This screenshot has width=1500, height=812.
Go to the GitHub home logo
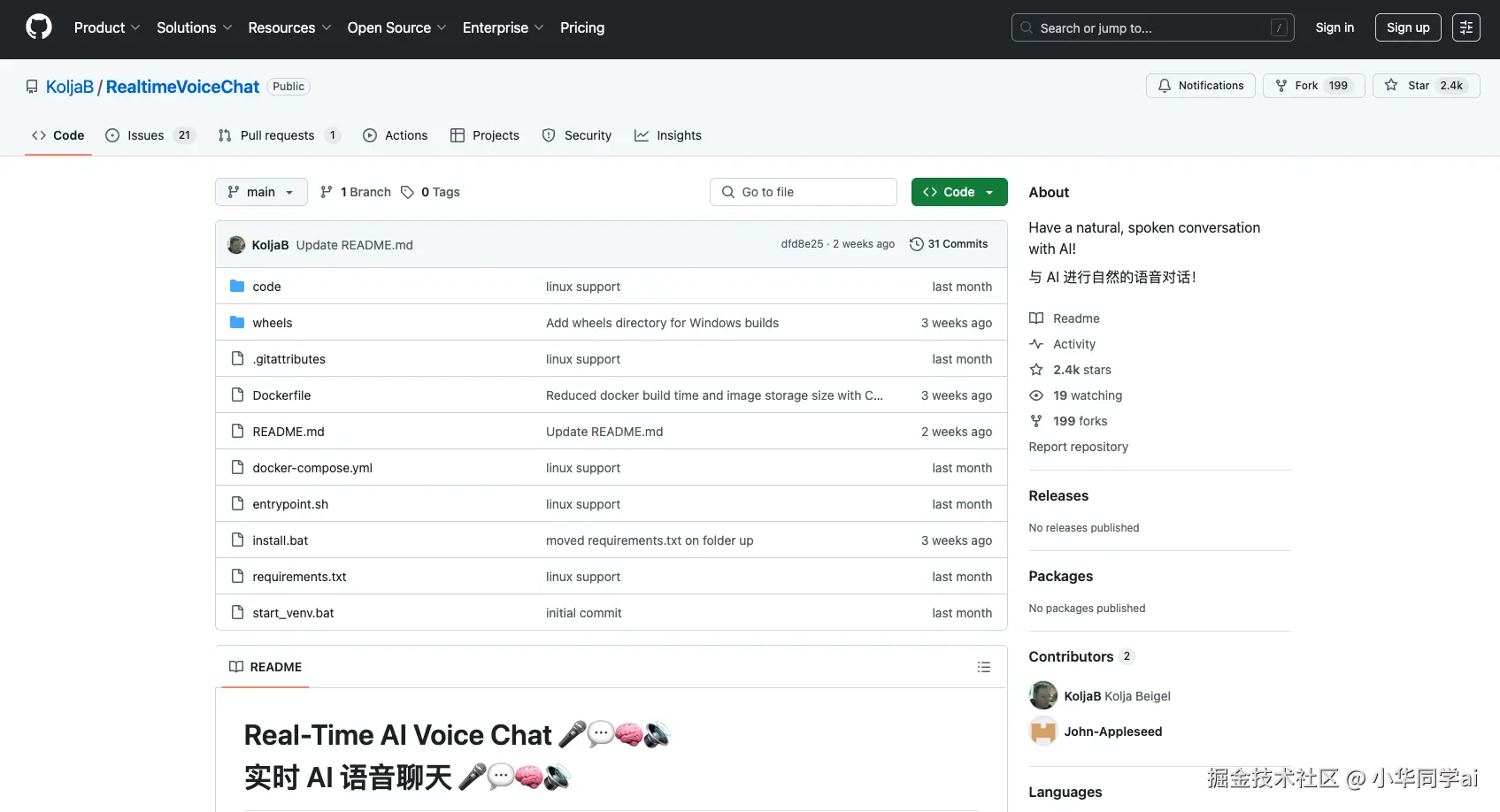pyautogui.click(x=39, y=27)
